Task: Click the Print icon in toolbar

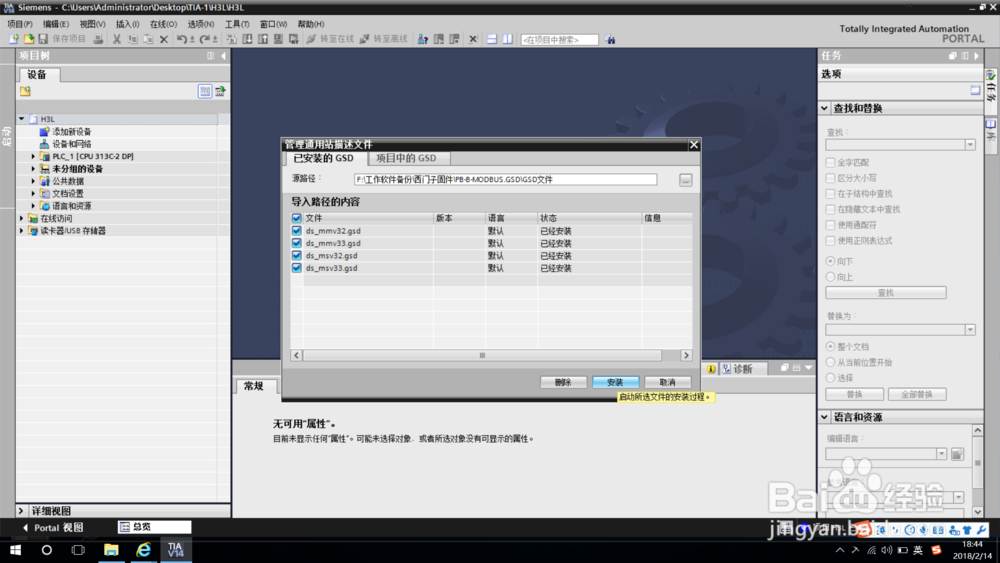Action: pyautogui.click(x=98, y=40)
